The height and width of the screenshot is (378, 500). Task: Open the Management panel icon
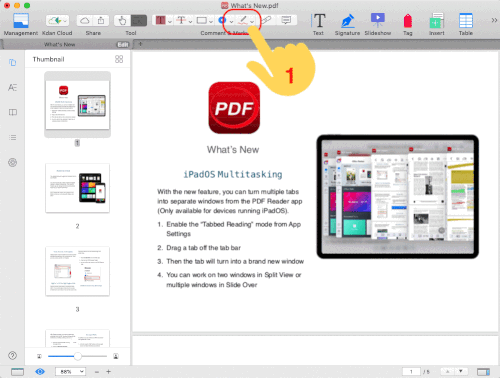coord(21,21)
